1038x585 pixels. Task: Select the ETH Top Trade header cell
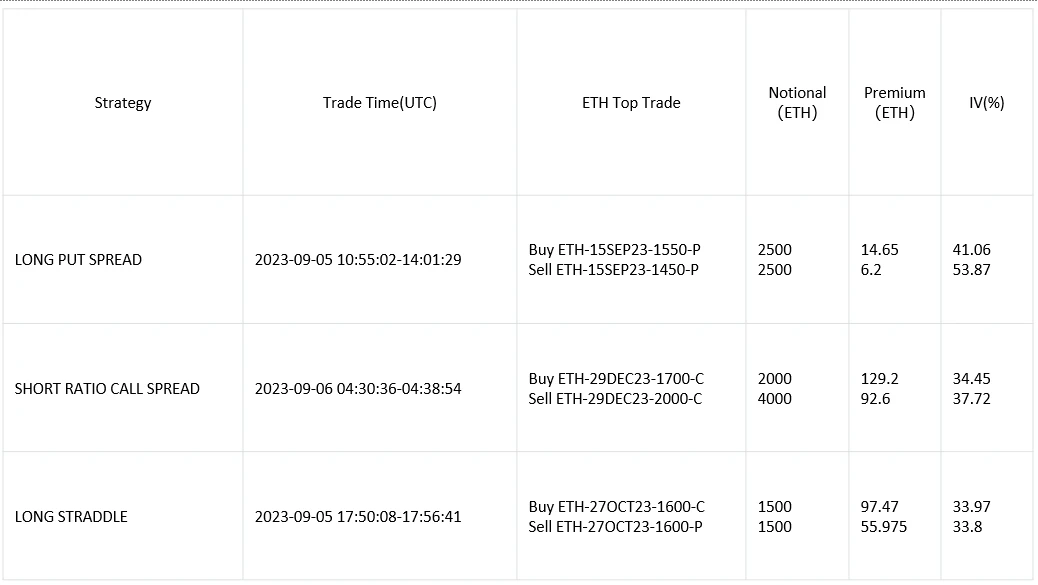[x=631, y=103]
